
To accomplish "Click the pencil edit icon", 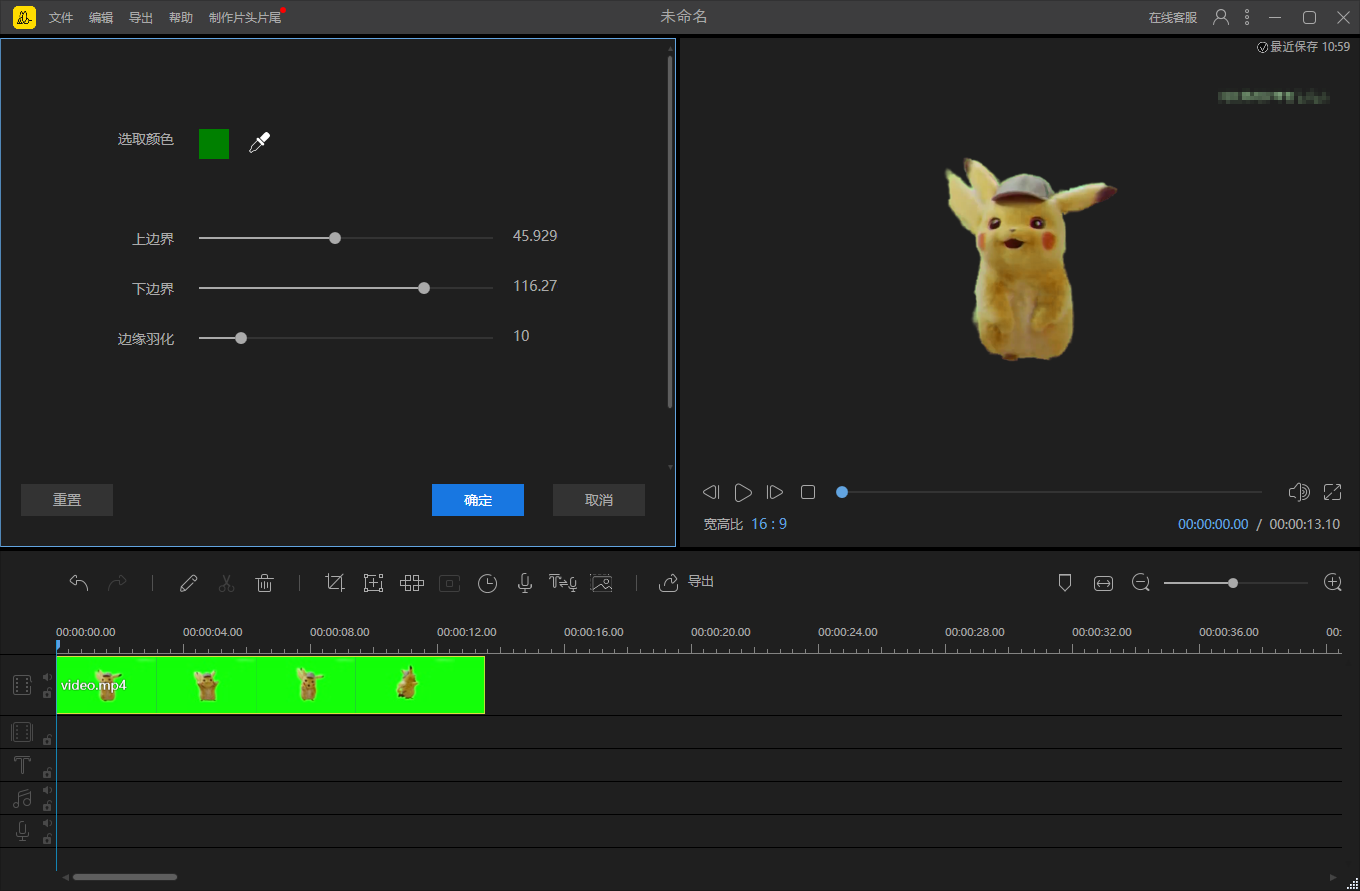I will pos(188,583).
